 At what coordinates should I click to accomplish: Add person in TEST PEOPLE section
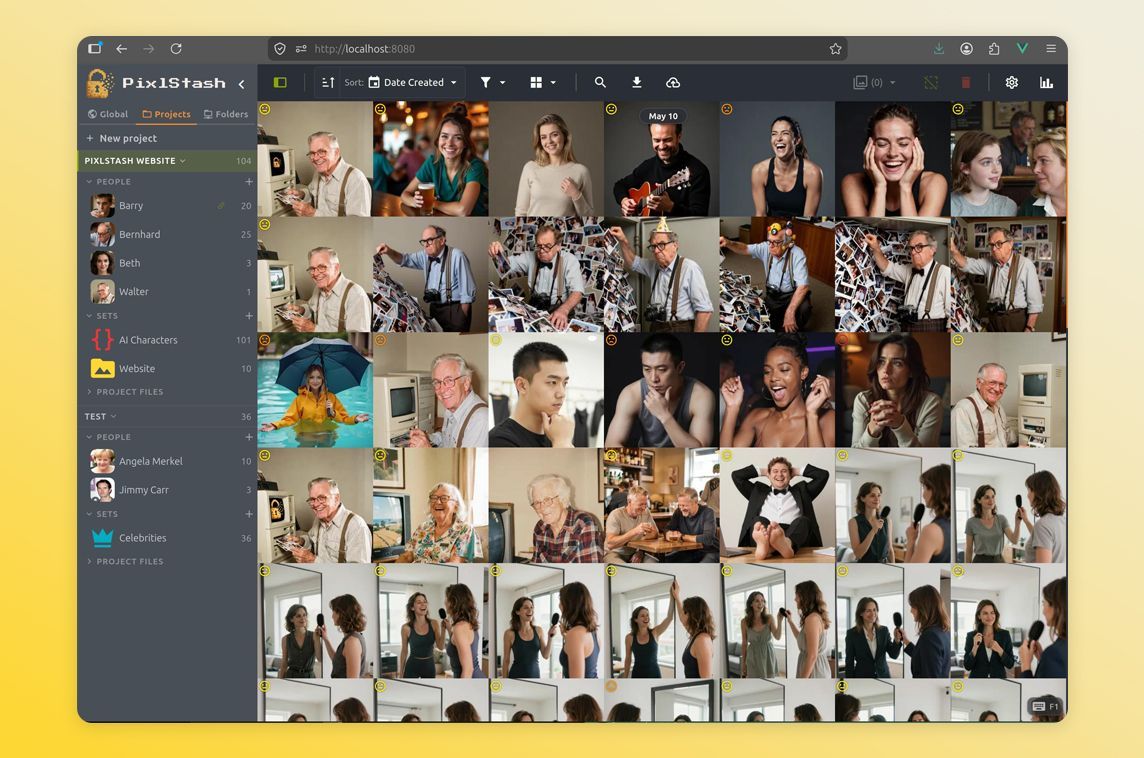click(249, 437)
